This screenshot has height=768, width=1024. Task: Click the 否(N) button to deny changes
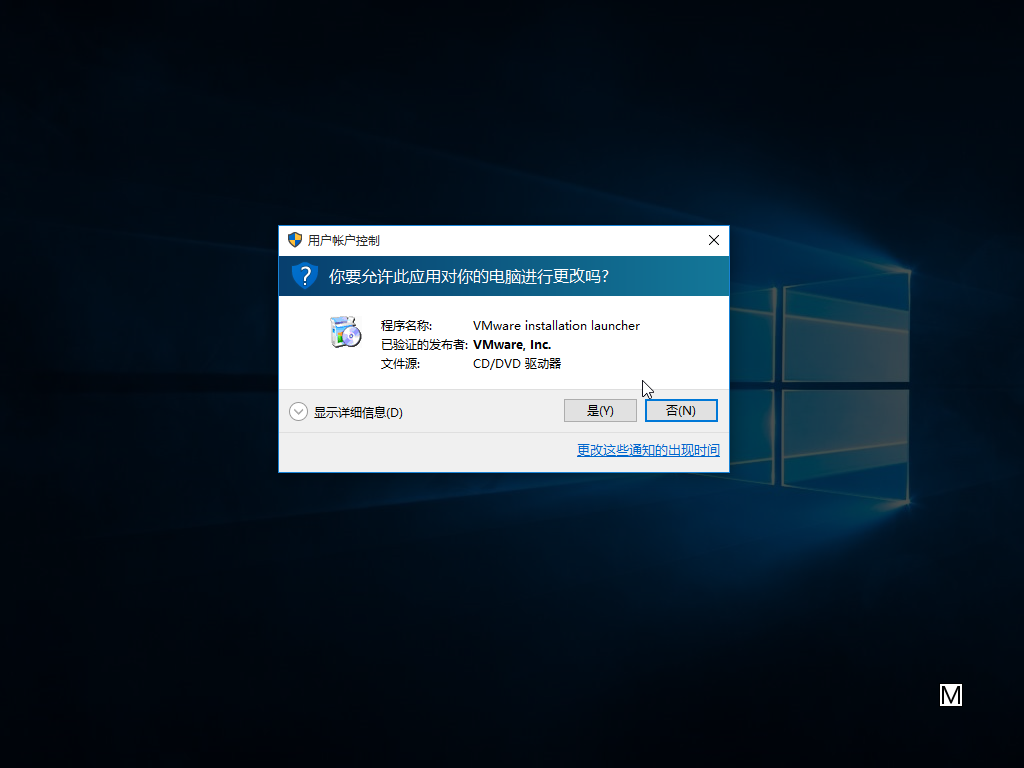pyautogui.click(x=681, y=411)
